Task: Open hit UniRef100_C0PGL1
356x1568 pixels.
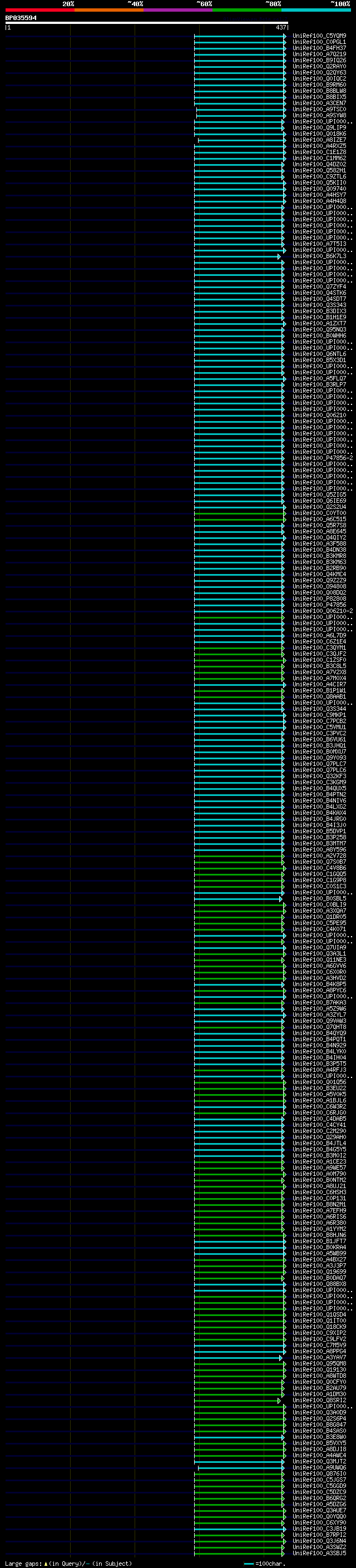Action: (319, 42)
